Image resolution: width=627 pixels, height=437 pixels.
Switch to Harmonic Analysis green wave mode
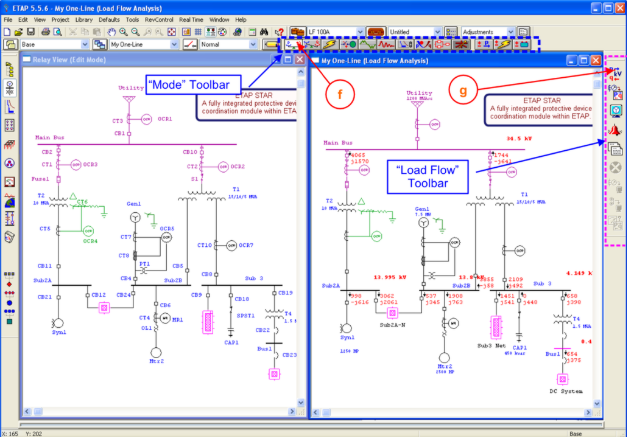[x=367, y=44]
